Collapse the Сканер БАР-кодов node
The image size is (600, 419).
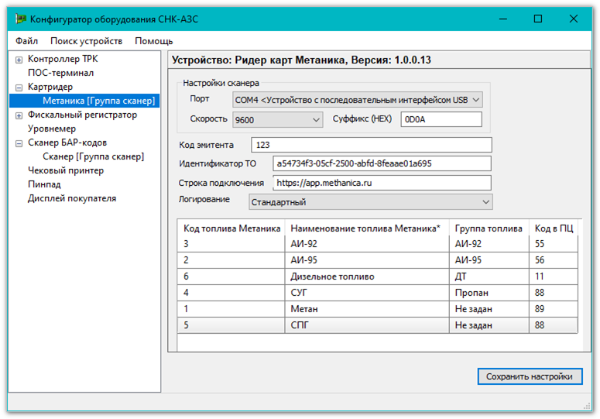click(x=19, y=143)
